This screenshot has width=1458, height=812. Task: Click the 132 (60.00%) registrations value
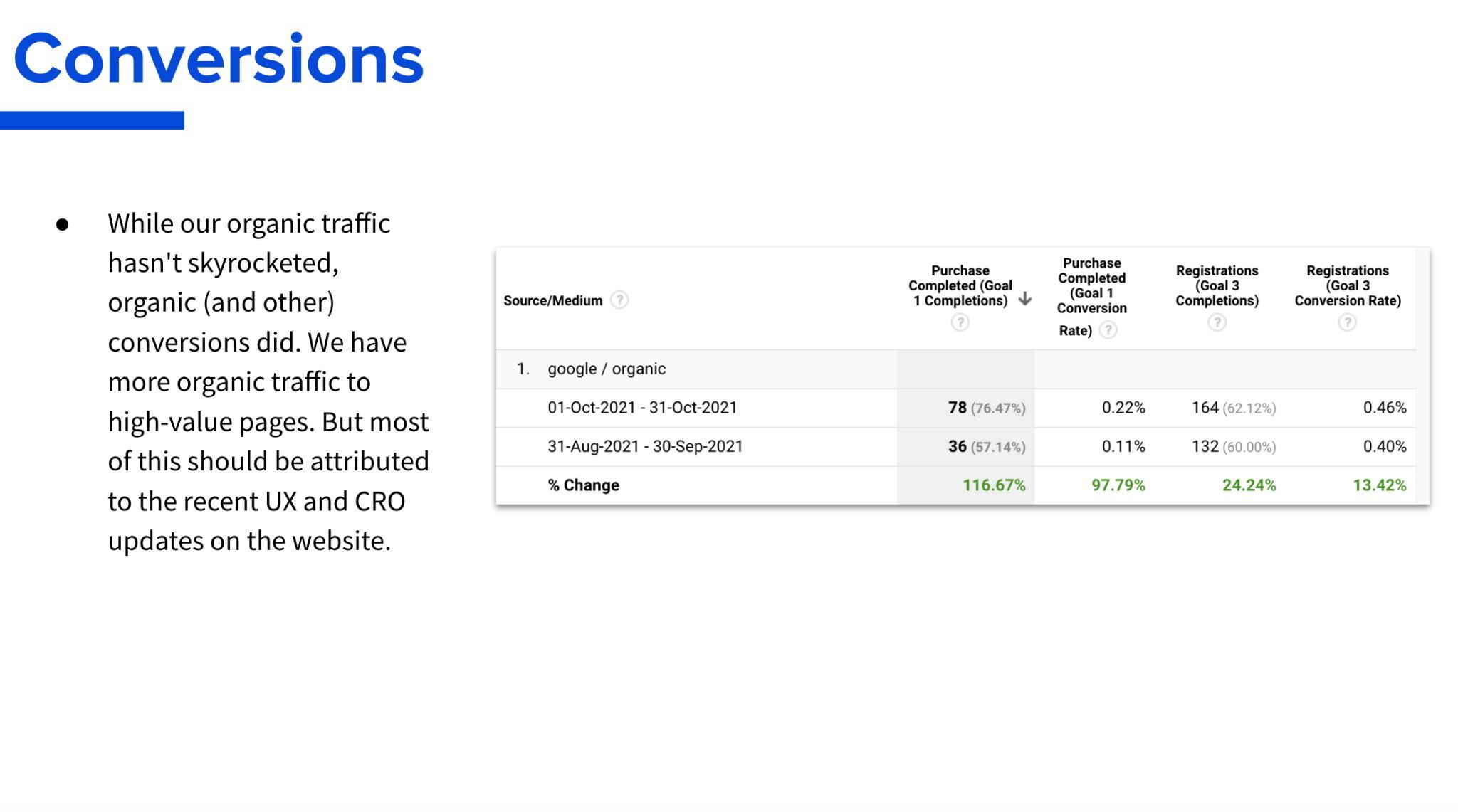[x=1234, y=446]
